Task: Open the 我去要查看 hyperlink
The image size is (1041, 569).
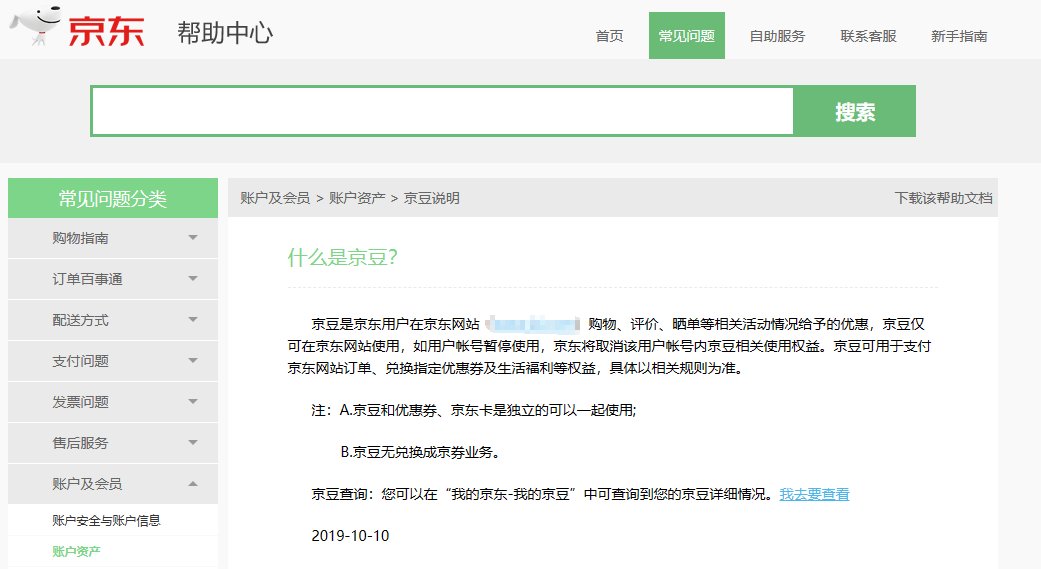Action: [815, 494]
